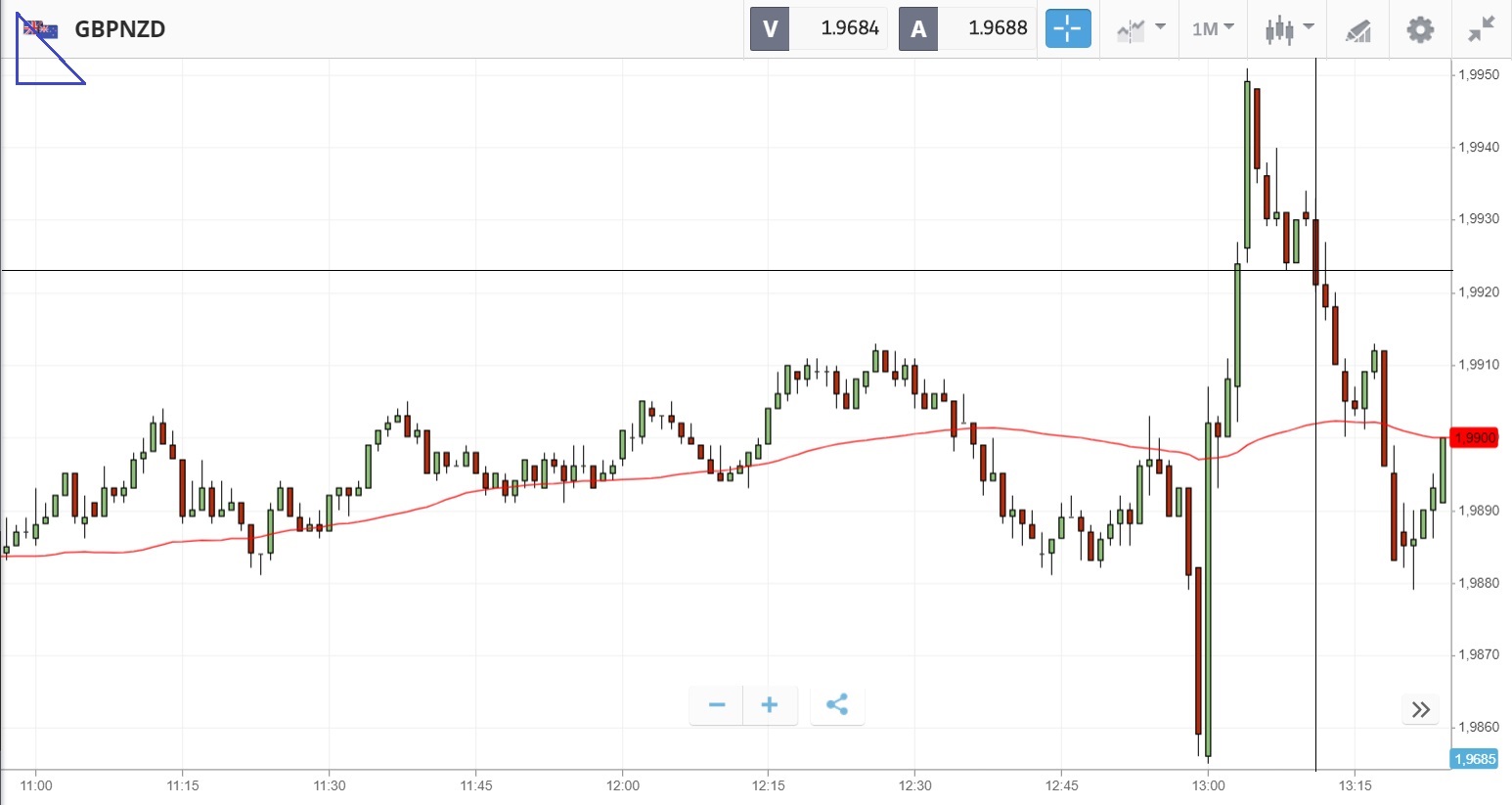This screenshot has width=1512, height=805.
Task: Click the collapse chart arrows icon
Action: pos(1482,29)
